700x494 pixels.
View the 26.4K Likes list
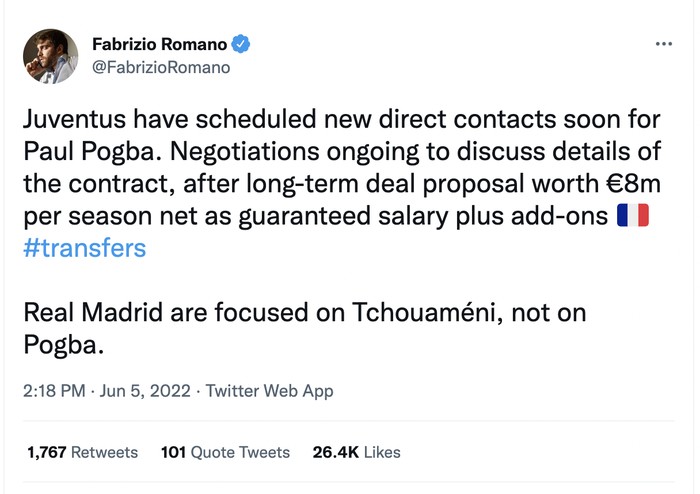[356, 452]
